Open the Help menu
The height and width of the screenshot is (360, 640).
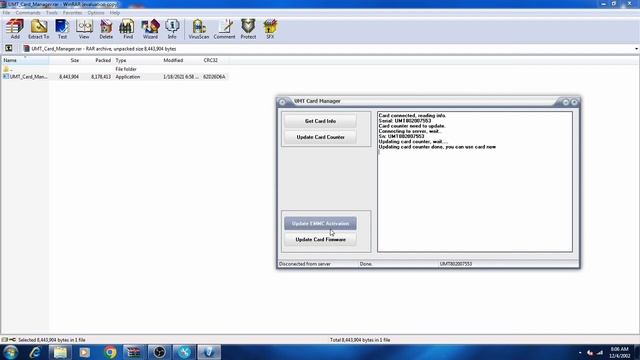115,13
